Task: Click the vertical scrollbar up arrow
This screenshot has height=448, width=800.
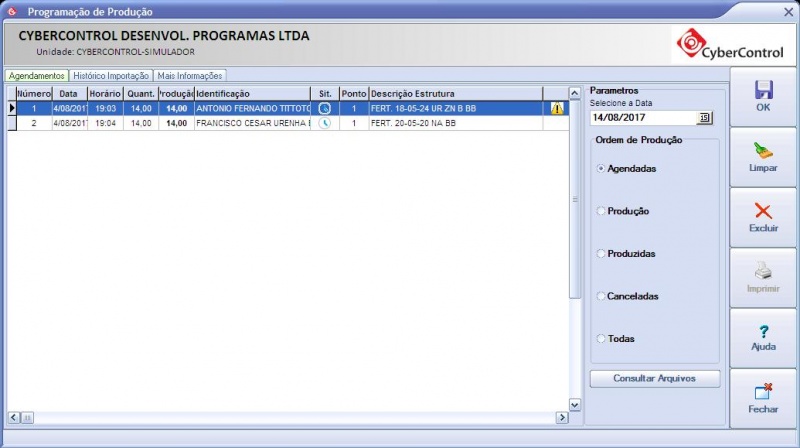Action: [x=575, y=93]
